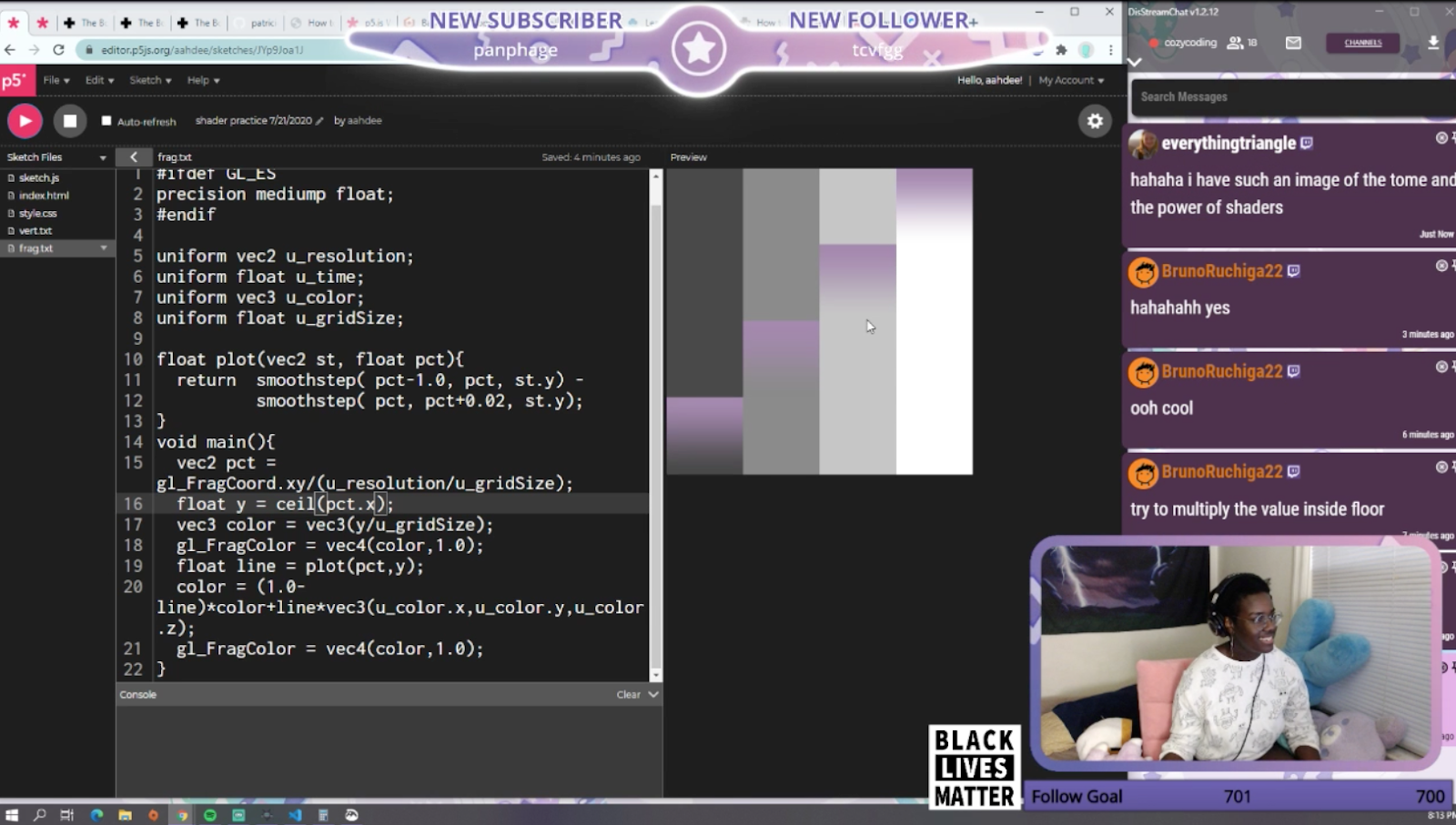Open the Sketch Files dropdown
Viewport: 1456px width, 825px height.
click(103, 156)
